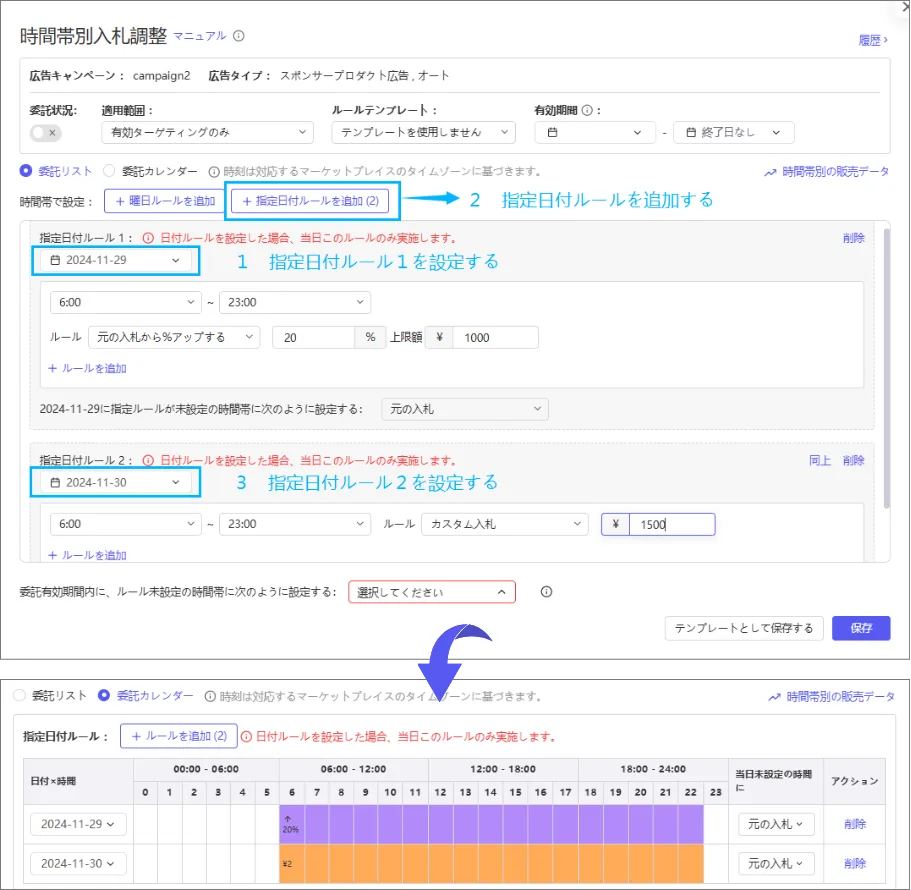Open 時間帯別の販売データ link in upper panel
The height and width of the screenshot is (890, 911).
tap(835, 171)
